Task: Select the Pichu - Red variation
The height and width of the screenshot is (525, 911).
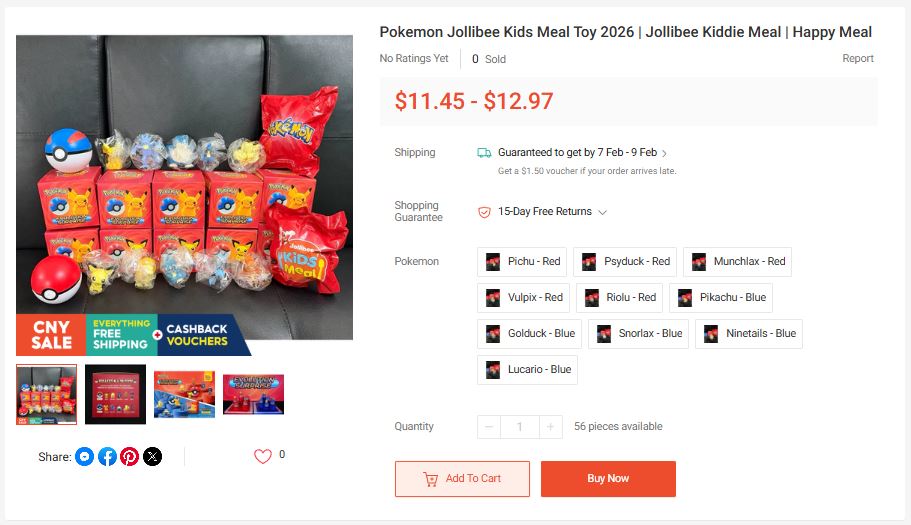Action: [522, 261]
